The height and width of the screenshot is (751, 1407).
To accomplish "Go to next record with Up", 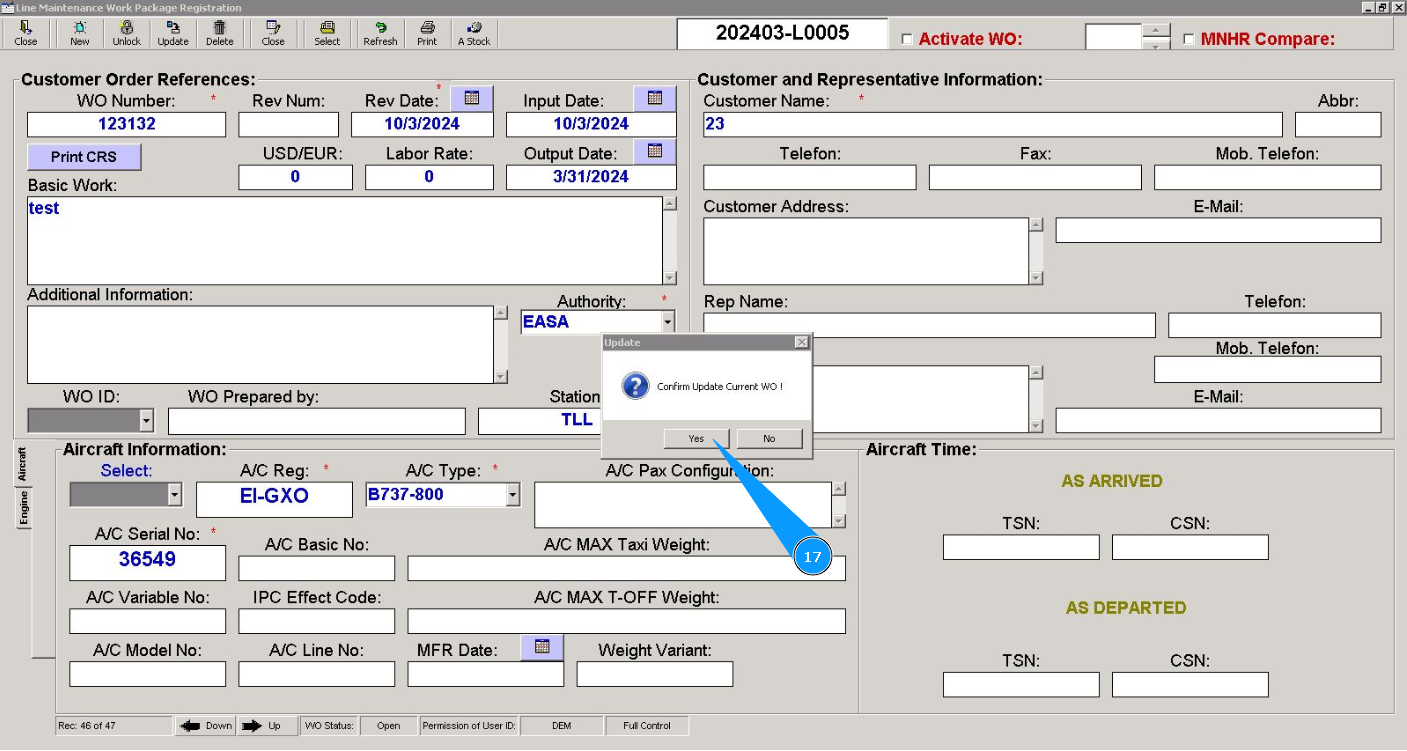I will (x=265, y=726).
